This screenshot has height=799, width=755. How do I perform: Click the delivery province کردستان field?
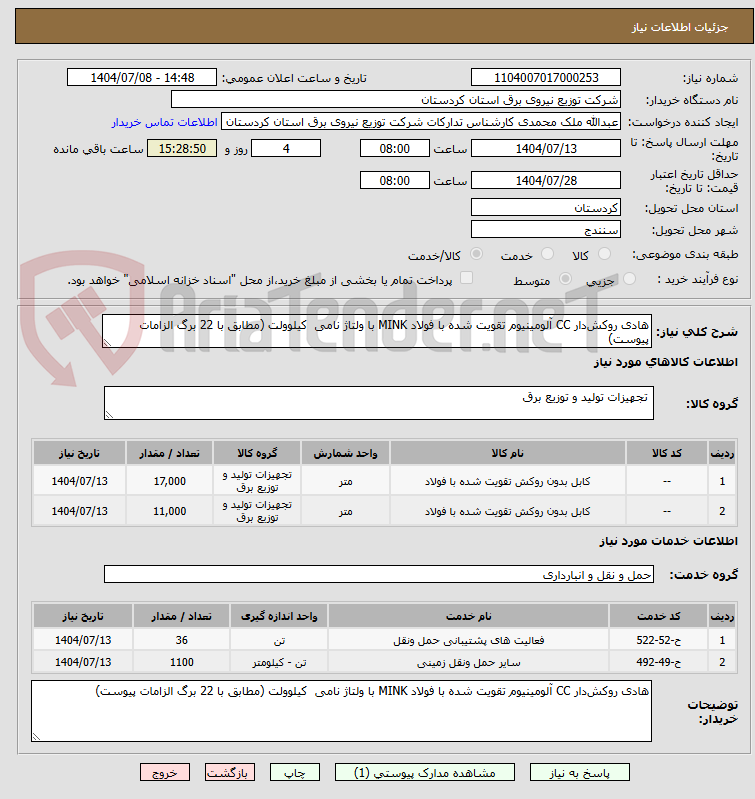click(x=546, y=207)
